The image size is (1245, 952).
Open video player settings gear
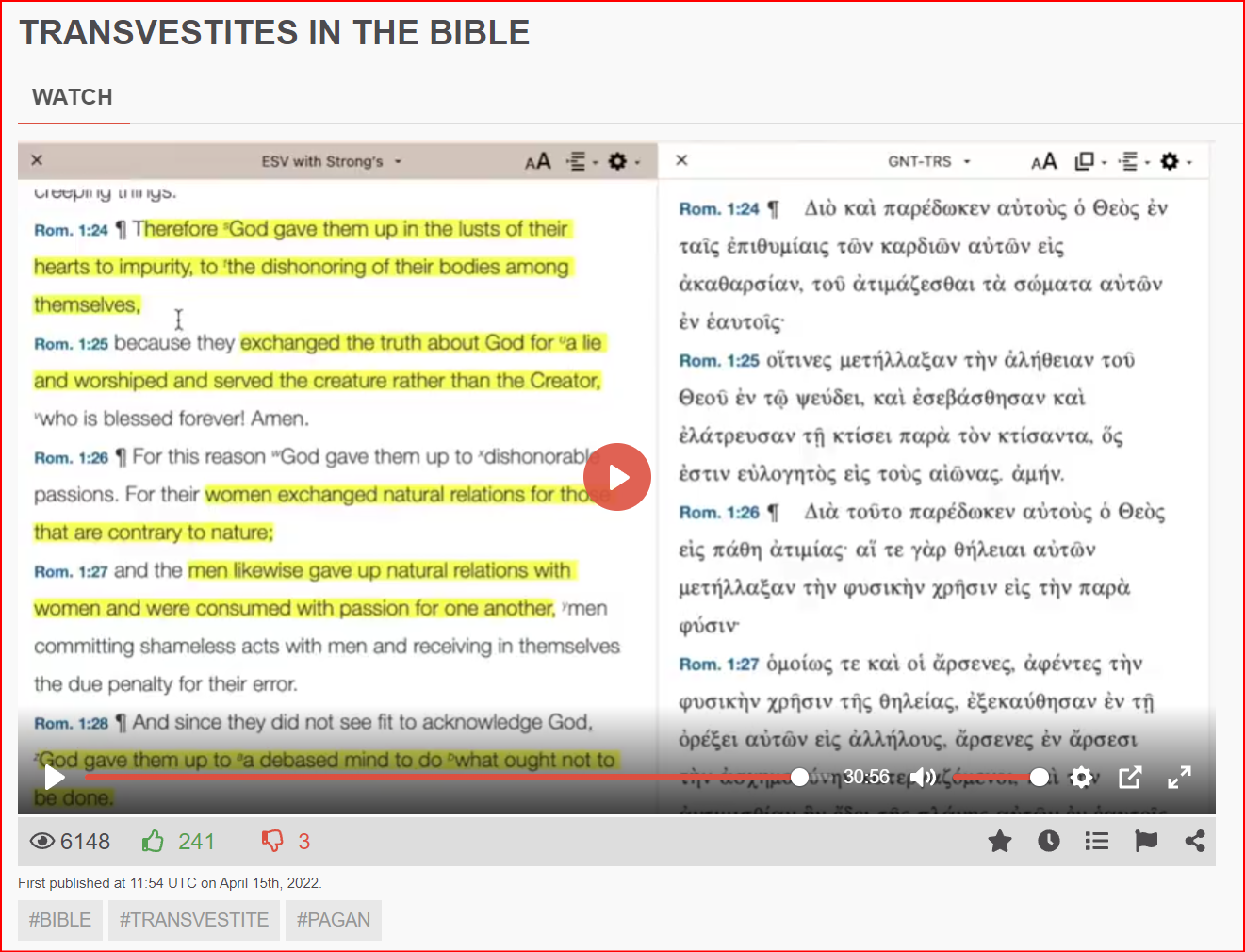click(x=1082, y=777)
